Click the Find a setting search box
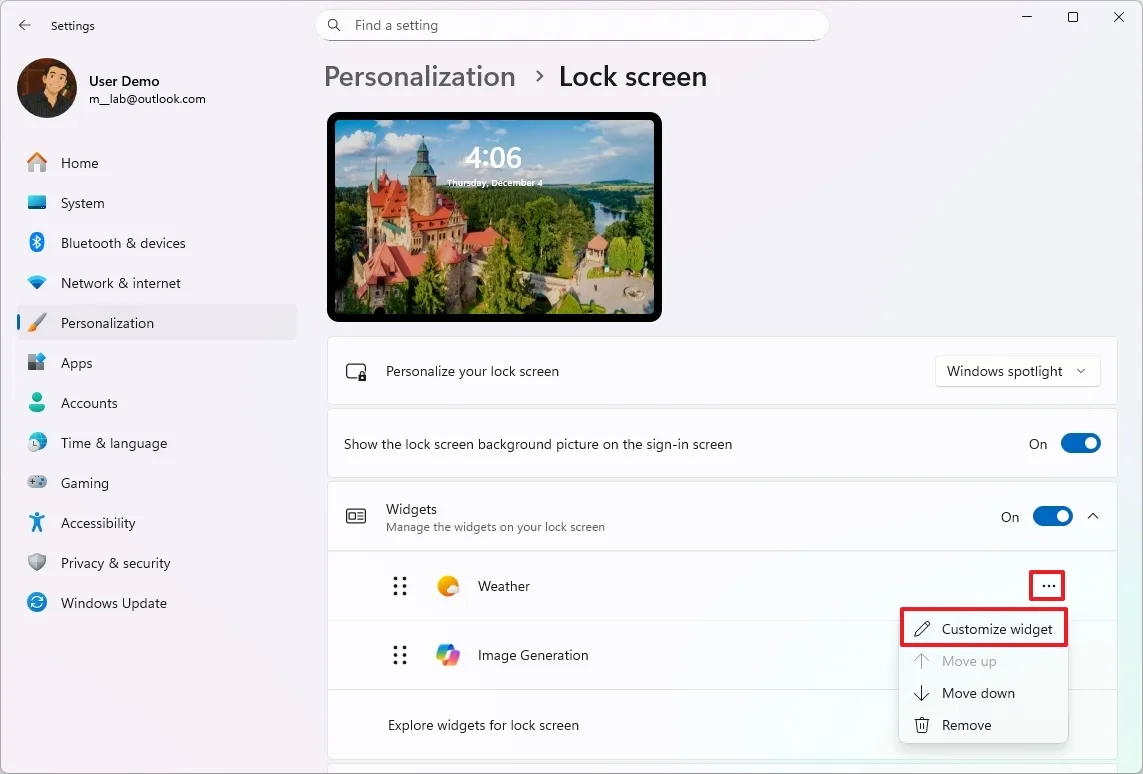1143x774 pixels. pos(571,25)
